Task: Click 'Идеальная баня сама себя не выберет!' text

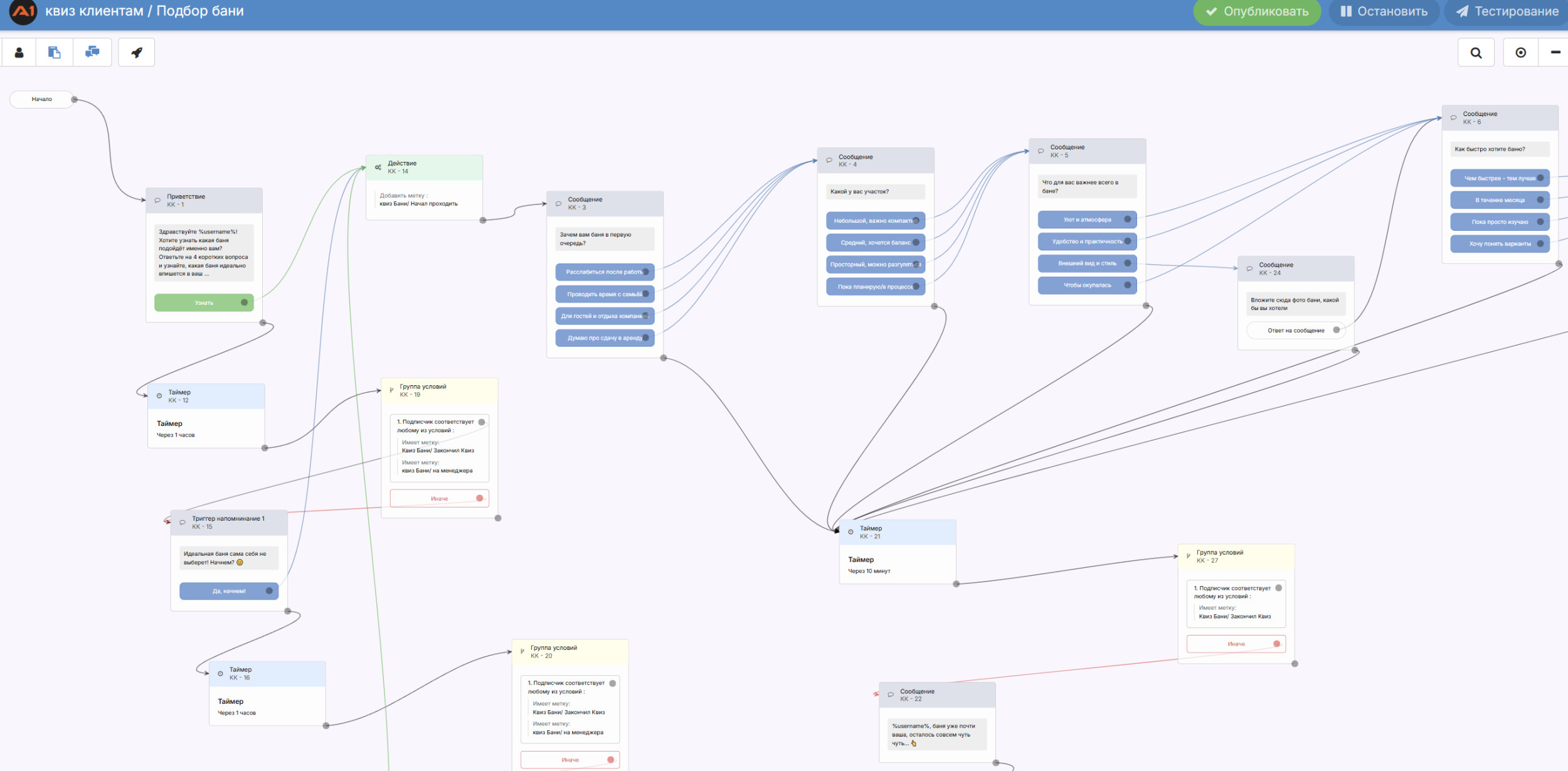Action: point(225,558)
